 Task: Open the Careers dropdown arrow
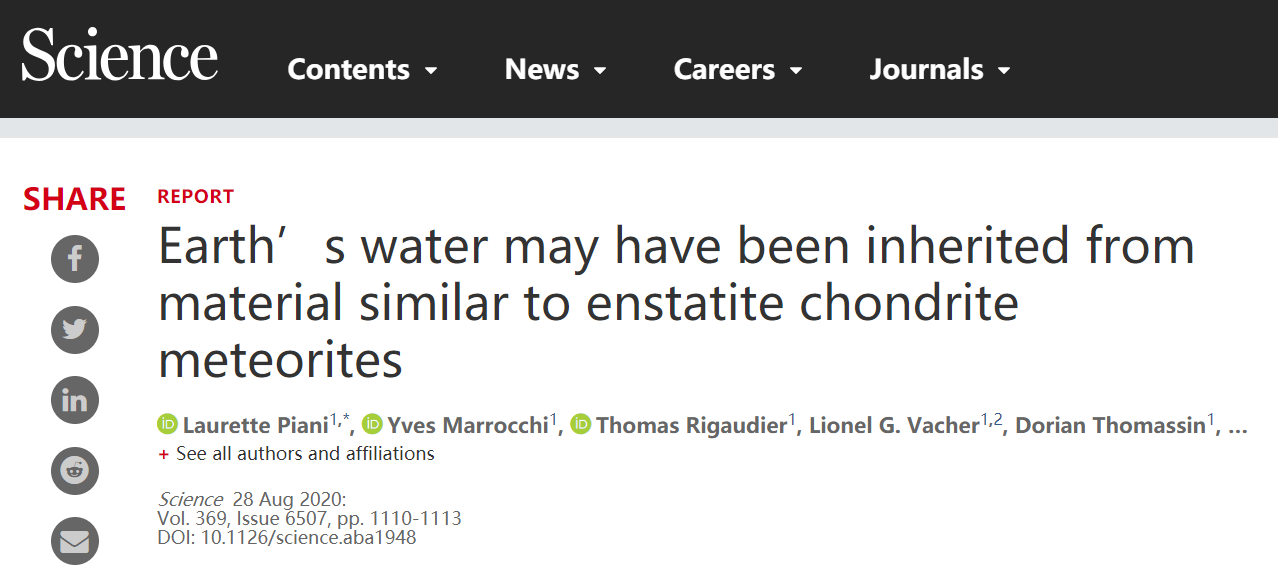pos(797,71)
